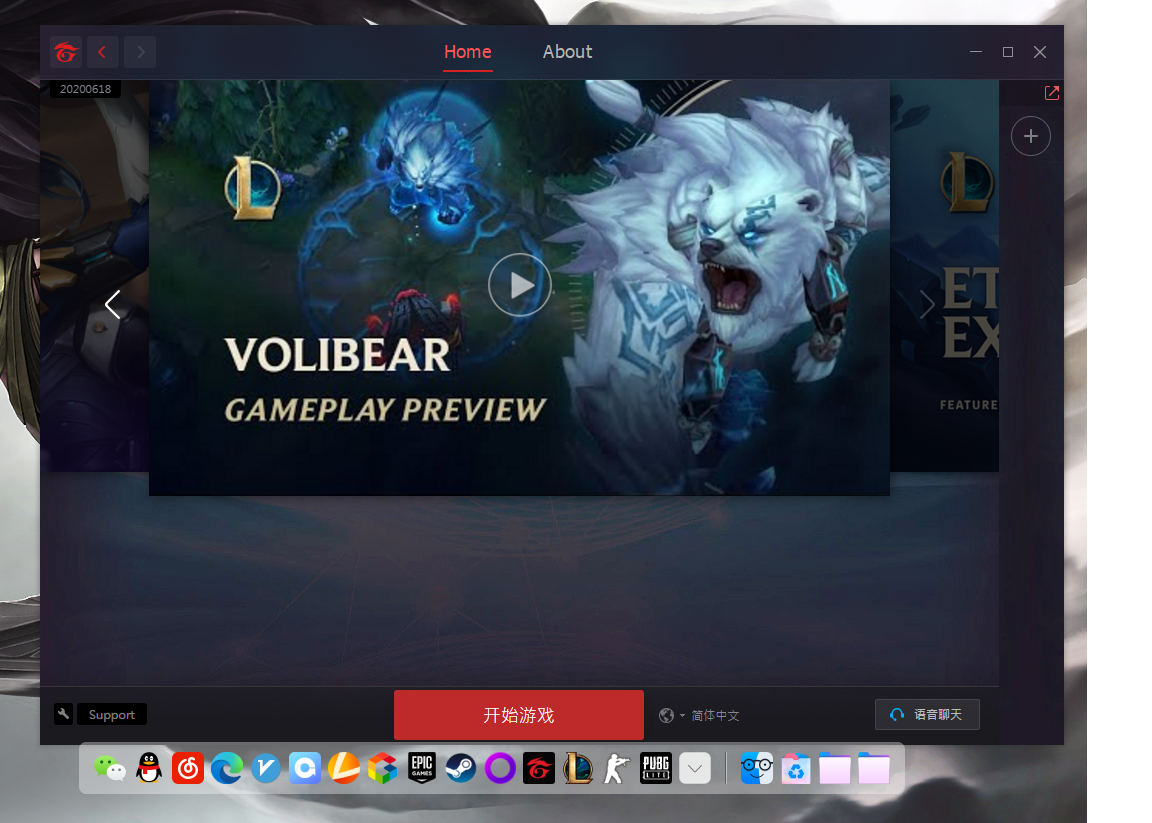
Task: Open Garena icon in the dock
Action: [539, 769]
